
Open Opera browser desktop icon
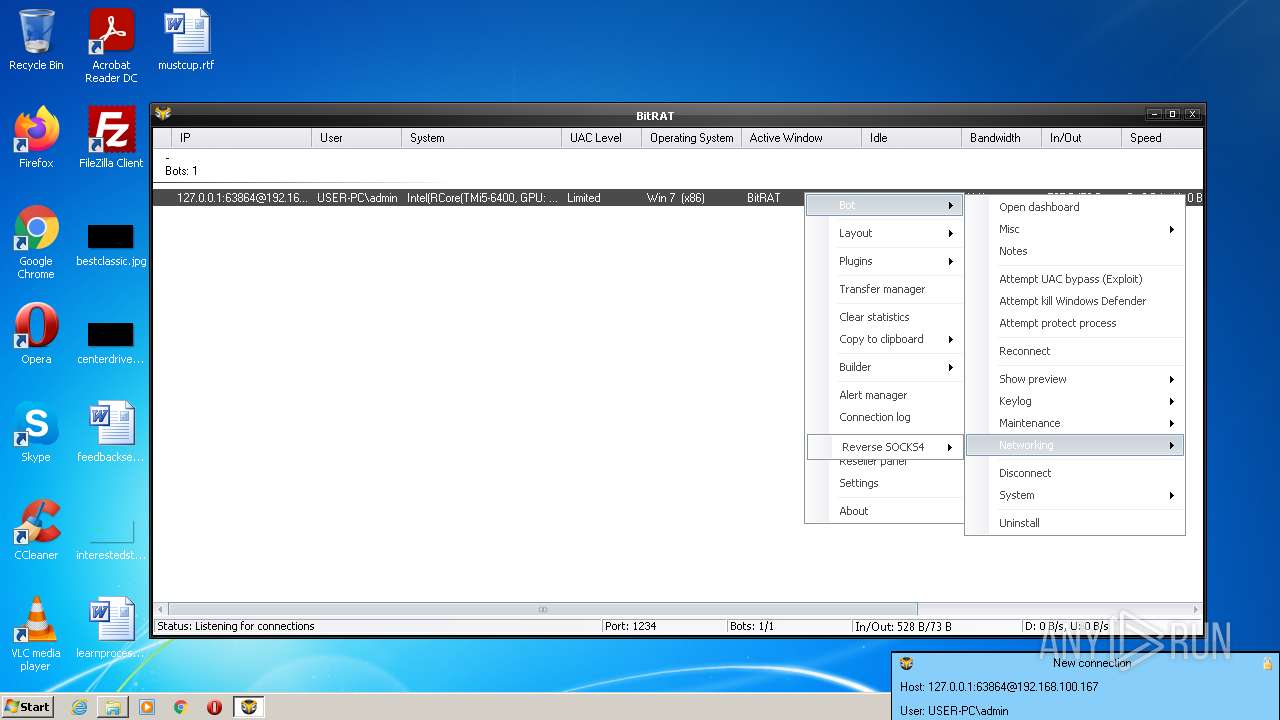[x=36, y=334]
